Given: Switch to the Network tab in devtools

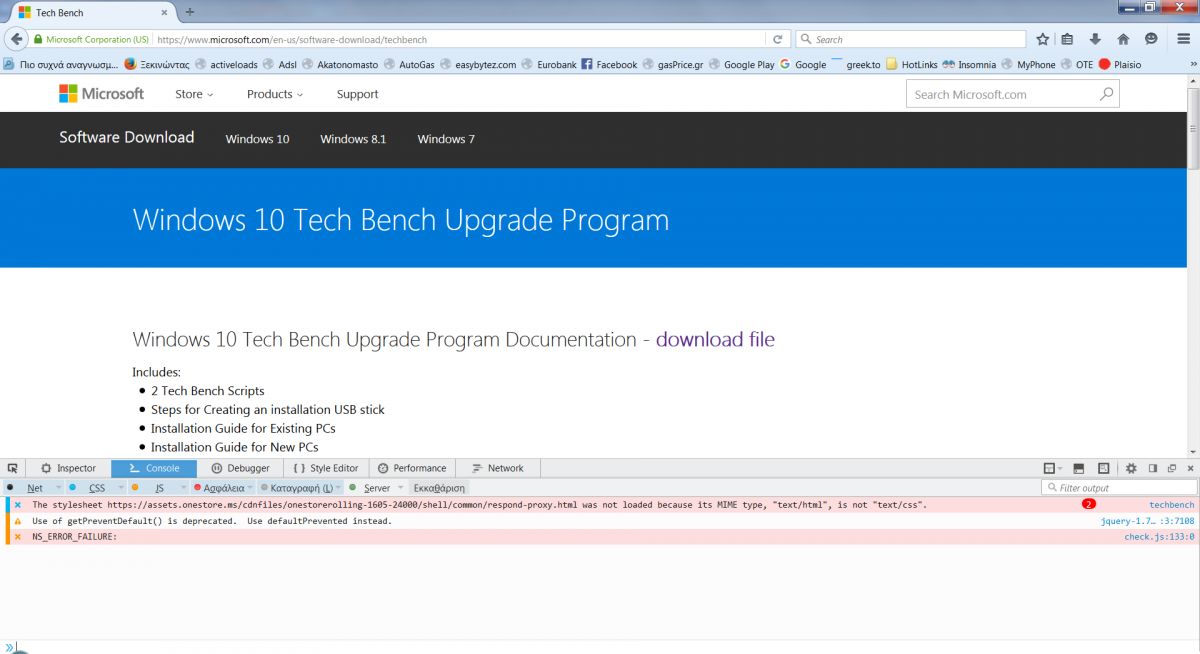Looking at the screenshot, I should pyautogui.click(x=498, y=468).
